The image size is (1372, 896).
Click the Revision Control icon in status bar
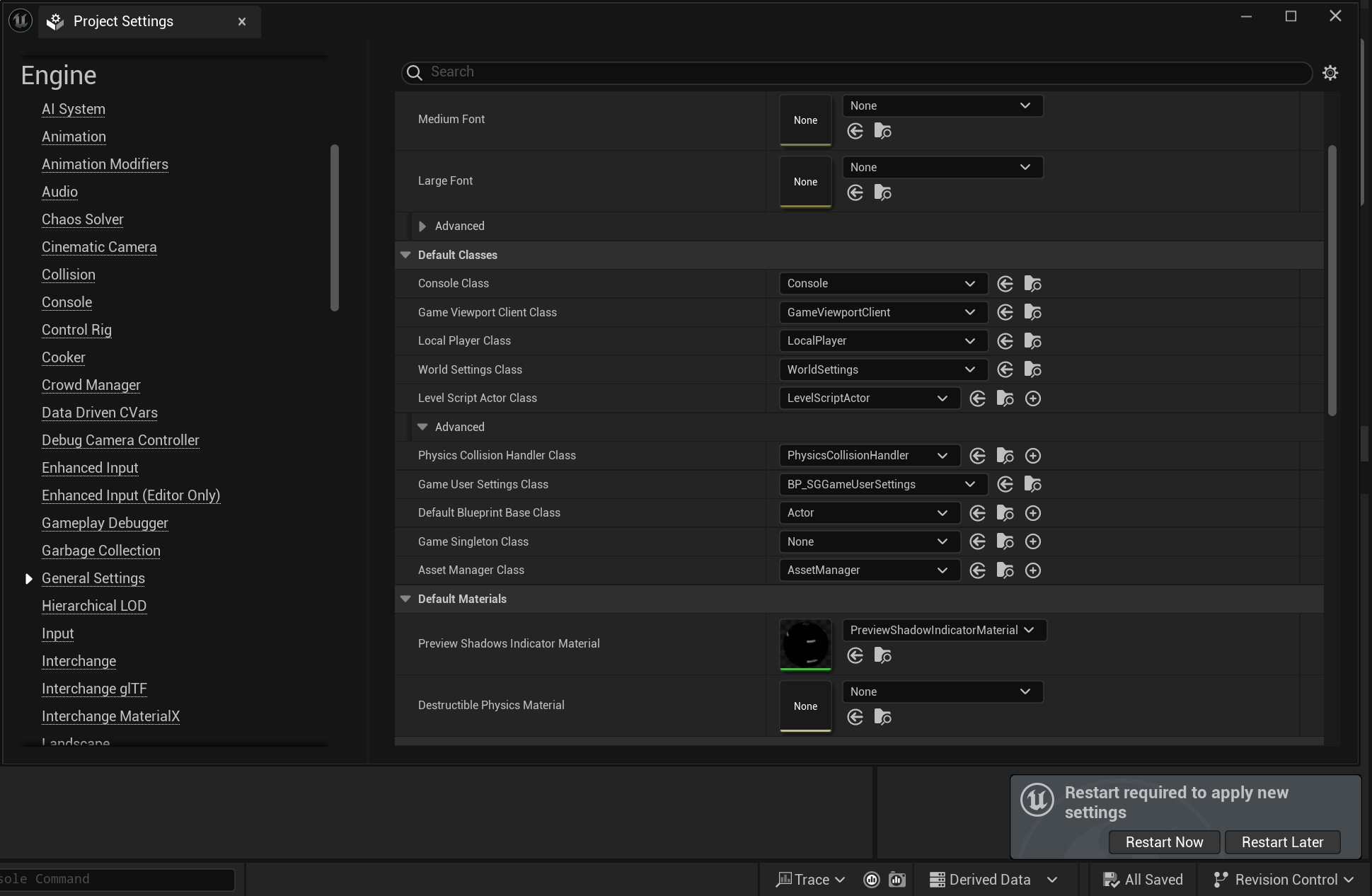1219,879
